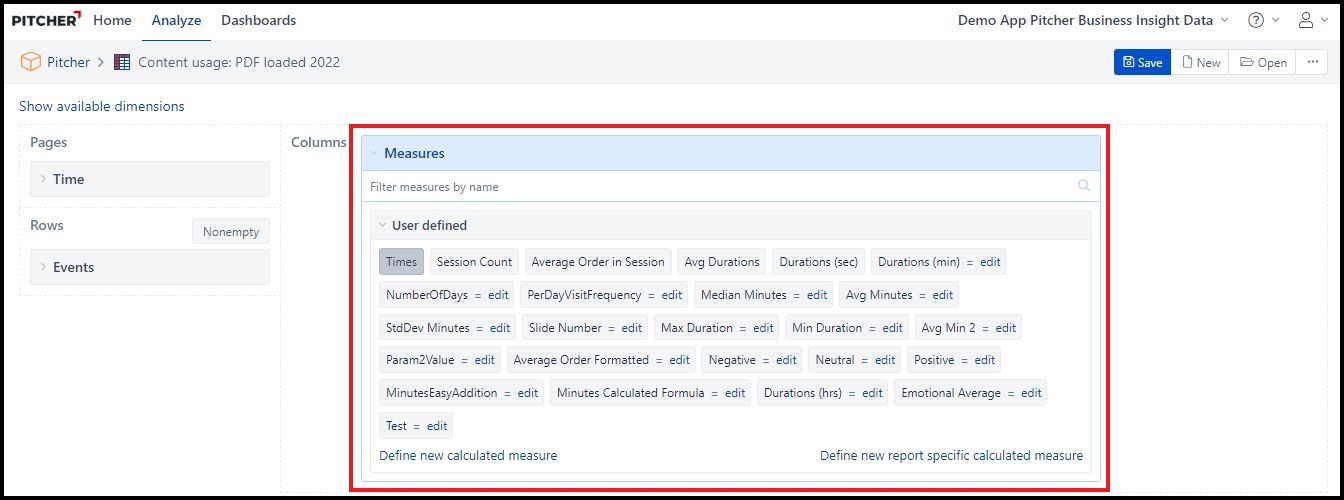This screenshot has width=1344, height=500.
Task: Open the user profile menu
Action: coord(1306,20)
